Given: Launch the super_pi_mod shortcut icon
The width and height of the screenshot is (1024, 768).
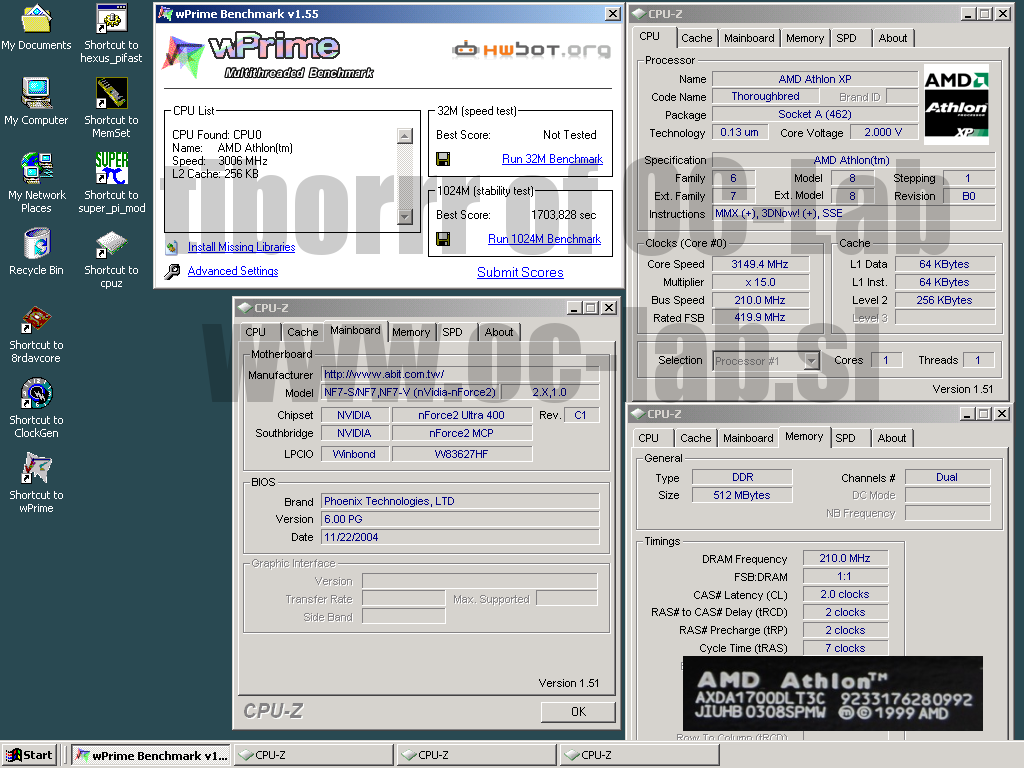Looking at the screenshot, I should [x=111, y=168].
